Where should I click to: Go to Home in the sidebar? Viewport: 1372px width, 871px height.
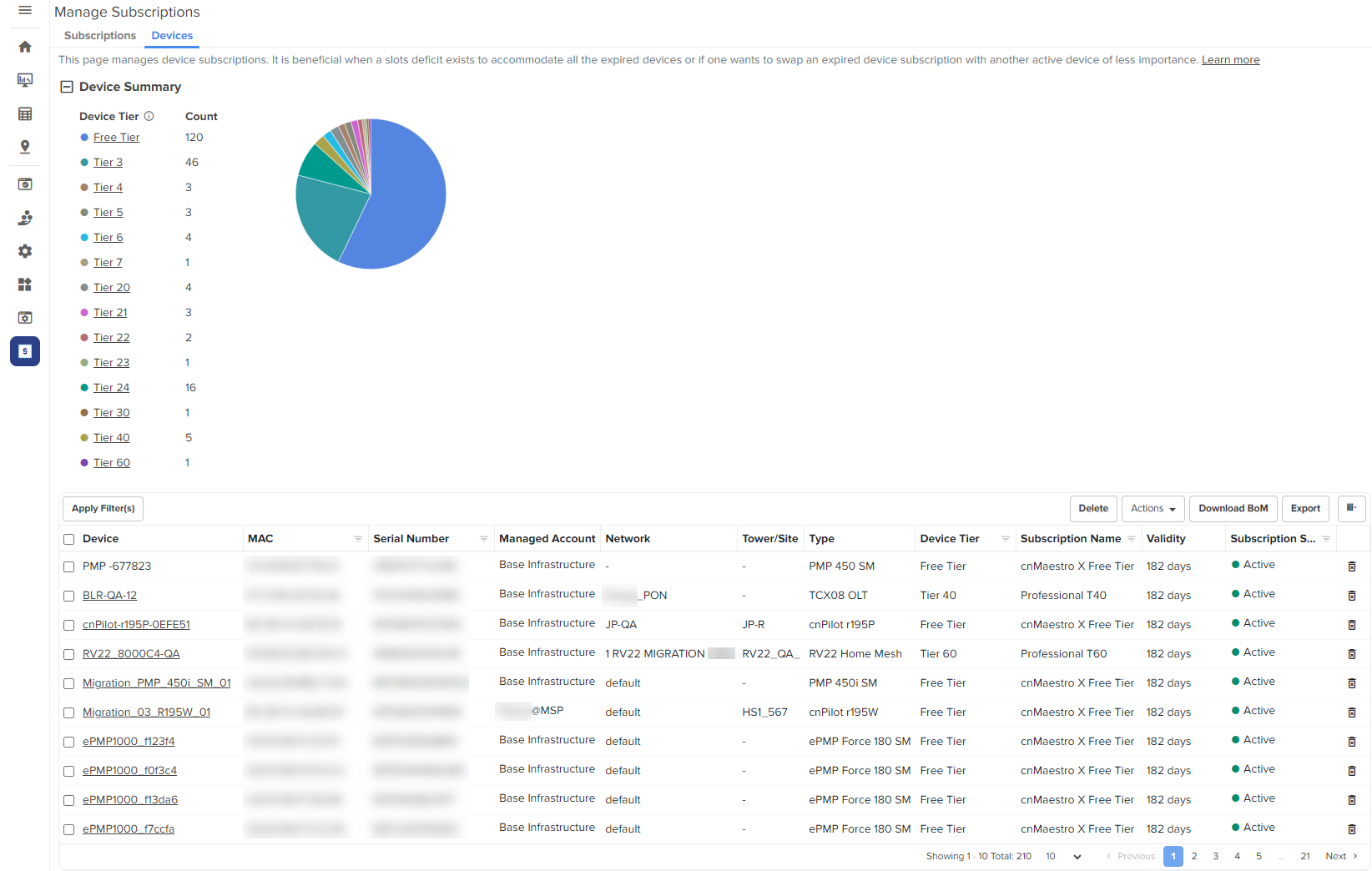tap(25, 47)
